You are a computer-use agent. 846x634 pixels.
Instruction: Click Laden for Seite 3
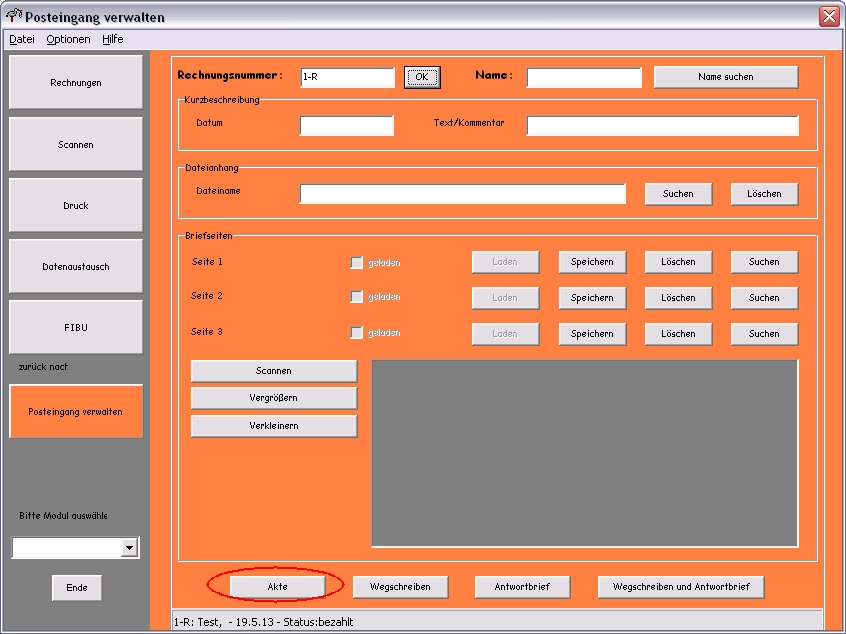[505, 334]
